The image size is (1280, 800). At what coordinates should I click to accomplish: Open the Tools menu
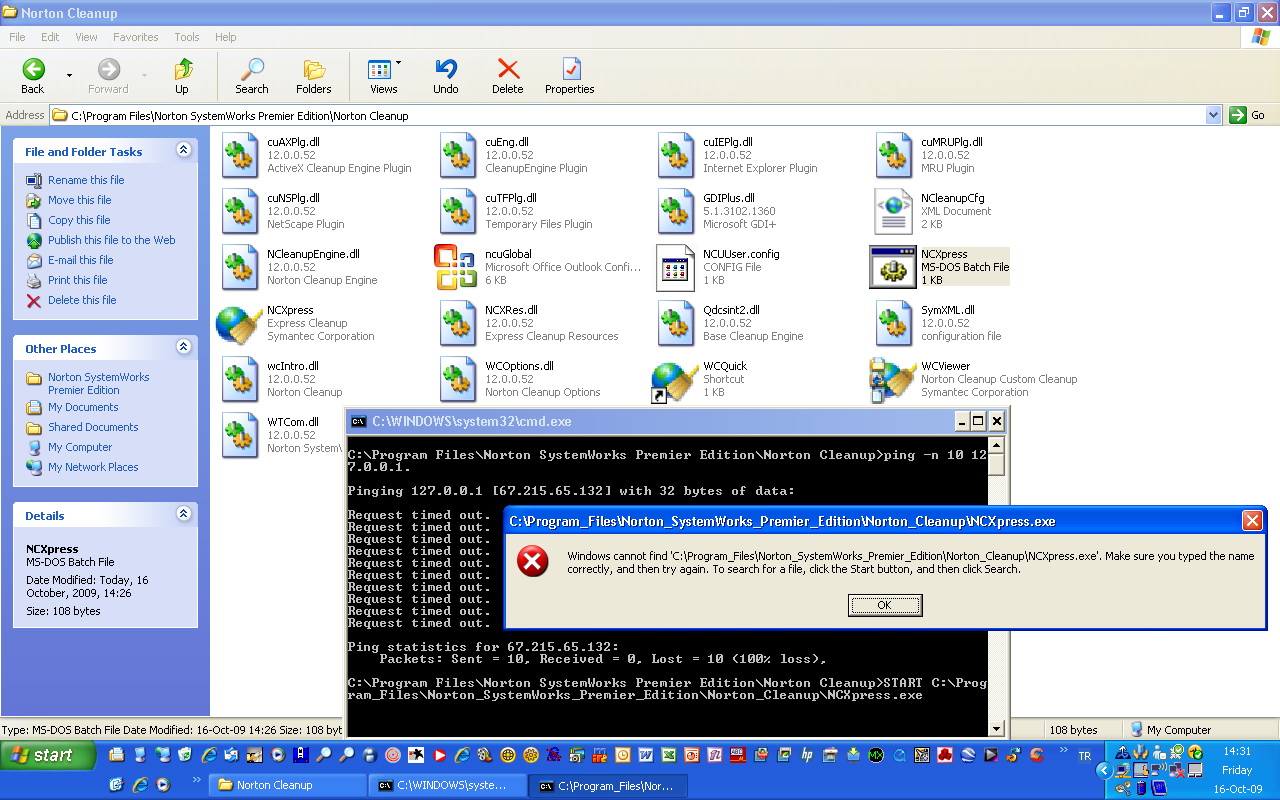pyautogui.click(x=187, y=37)
